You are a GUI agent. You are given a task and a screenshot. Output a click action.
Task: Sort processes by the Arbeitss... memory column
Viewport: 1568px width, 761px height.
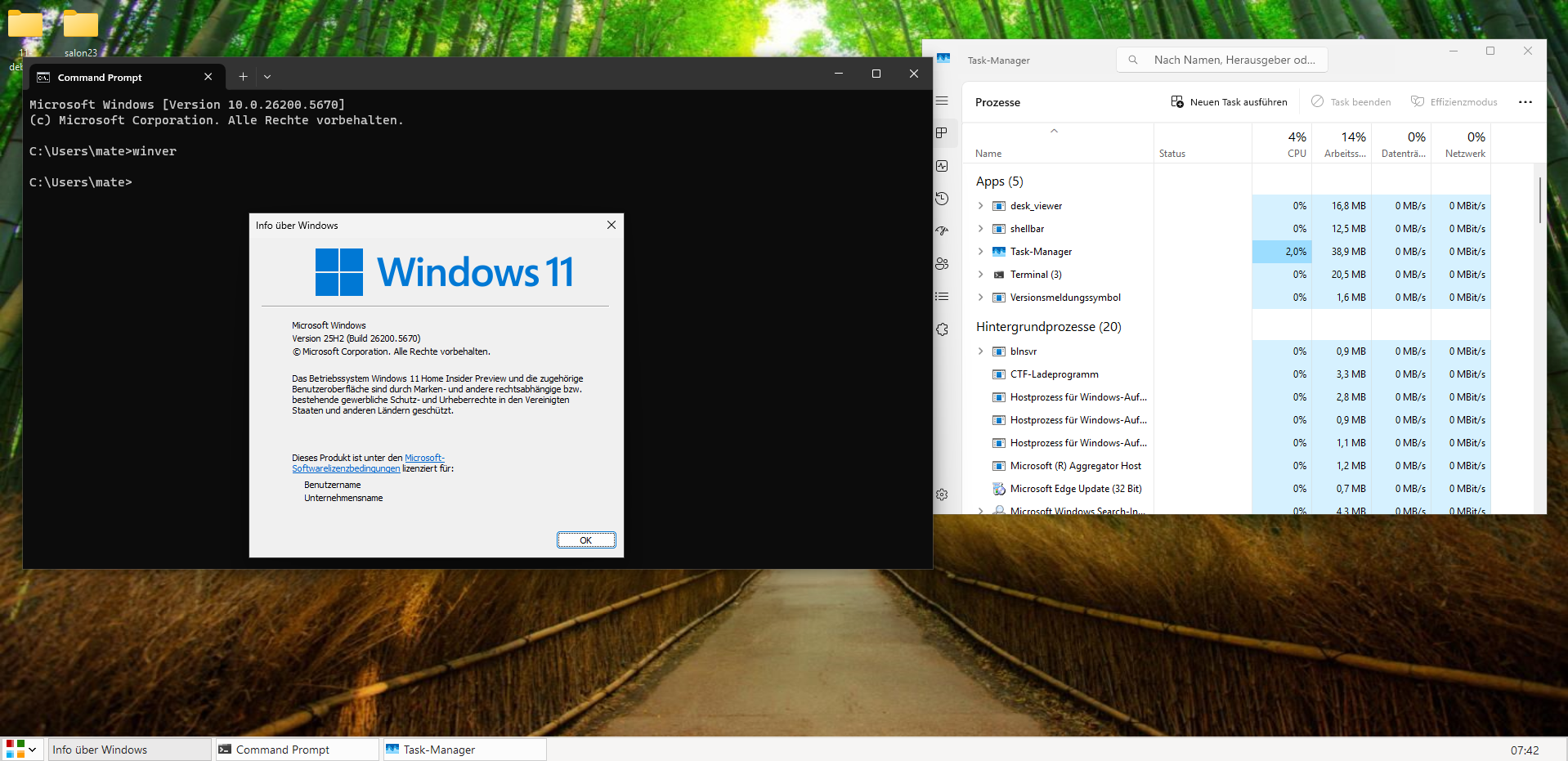[1342, 144]
